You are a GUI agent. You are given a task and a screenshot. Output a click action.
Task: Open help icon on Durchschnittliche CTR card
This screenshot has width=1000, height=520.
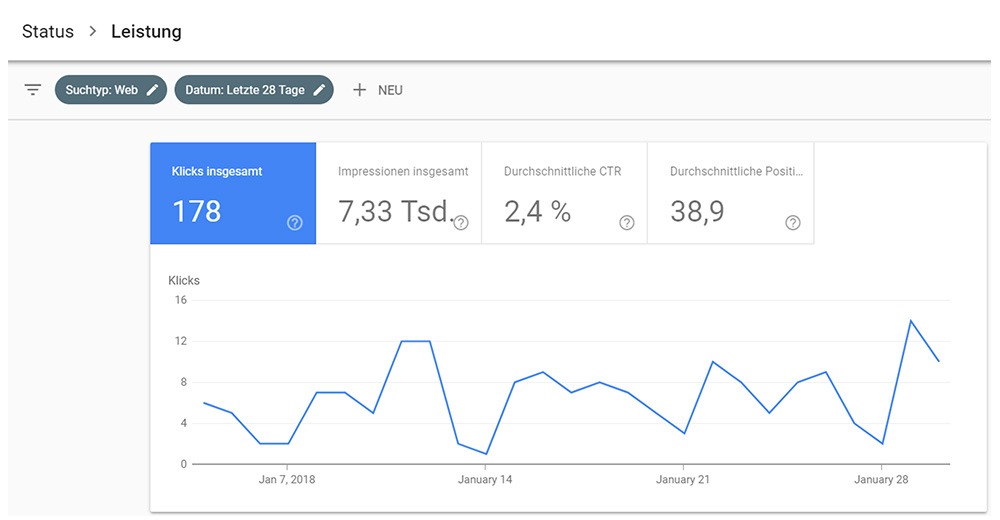[627, 223]
